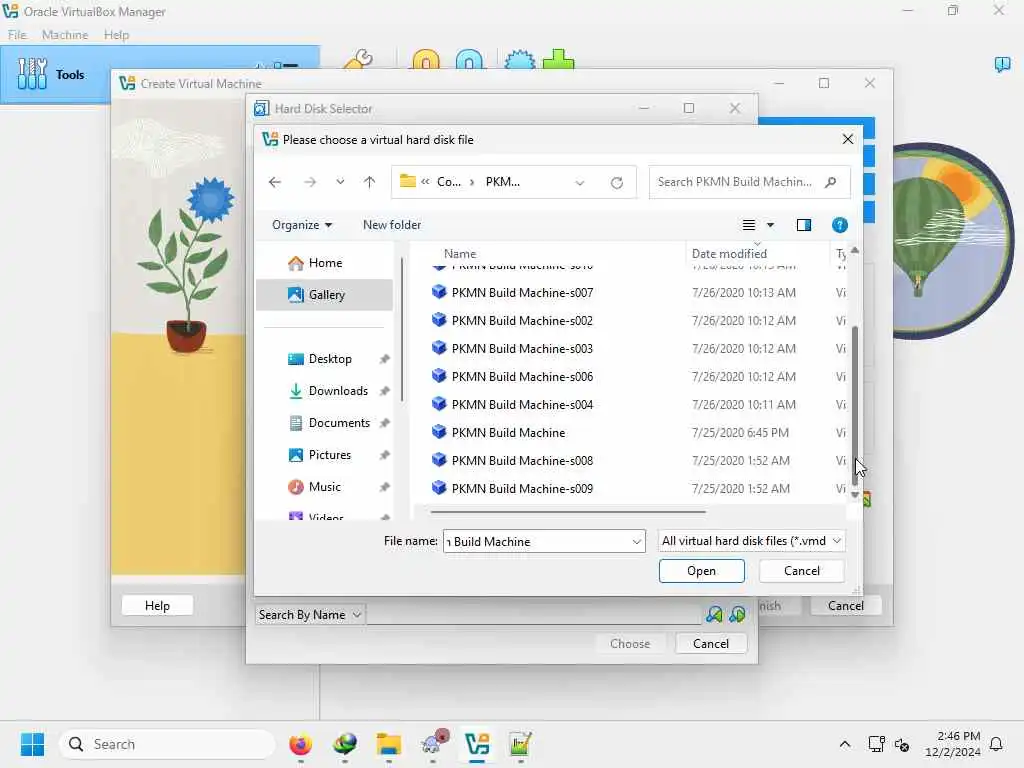Unpin Music using its pin icon
1024x768 pixels.
pyautogui.click(x=385, y=487)
